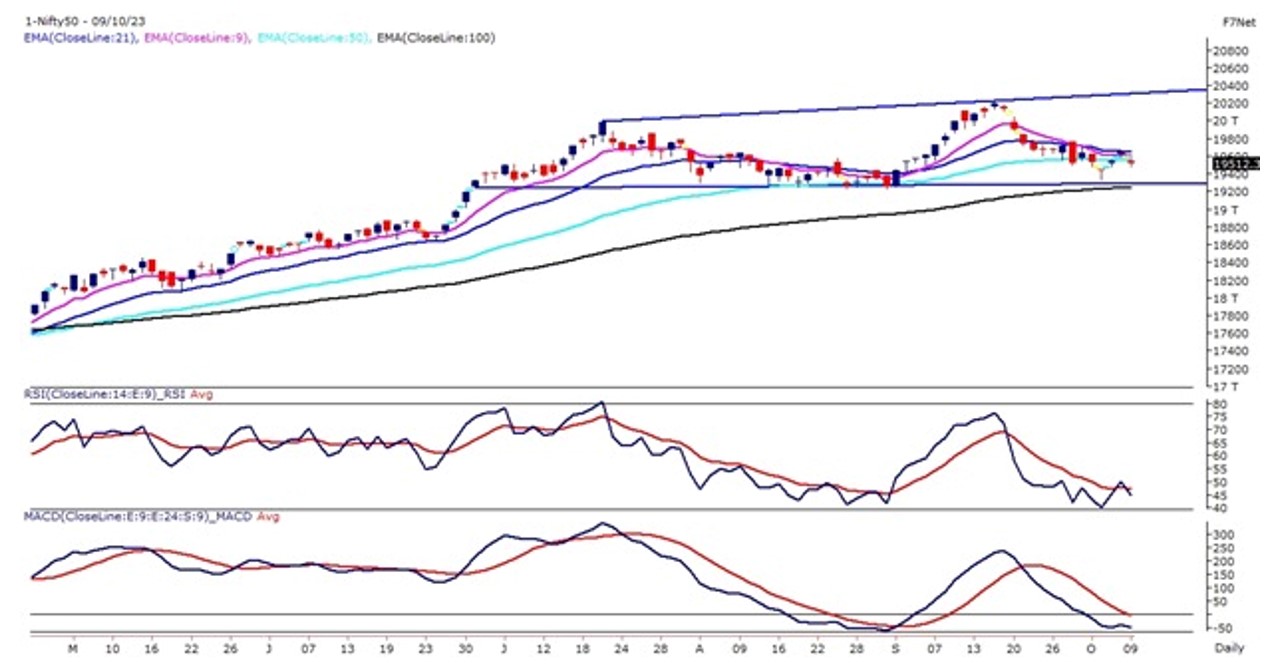Viewport: 1272px width, 670px height.
Task: Click the 60 level on RSI axis
Action: [1221, 456]
